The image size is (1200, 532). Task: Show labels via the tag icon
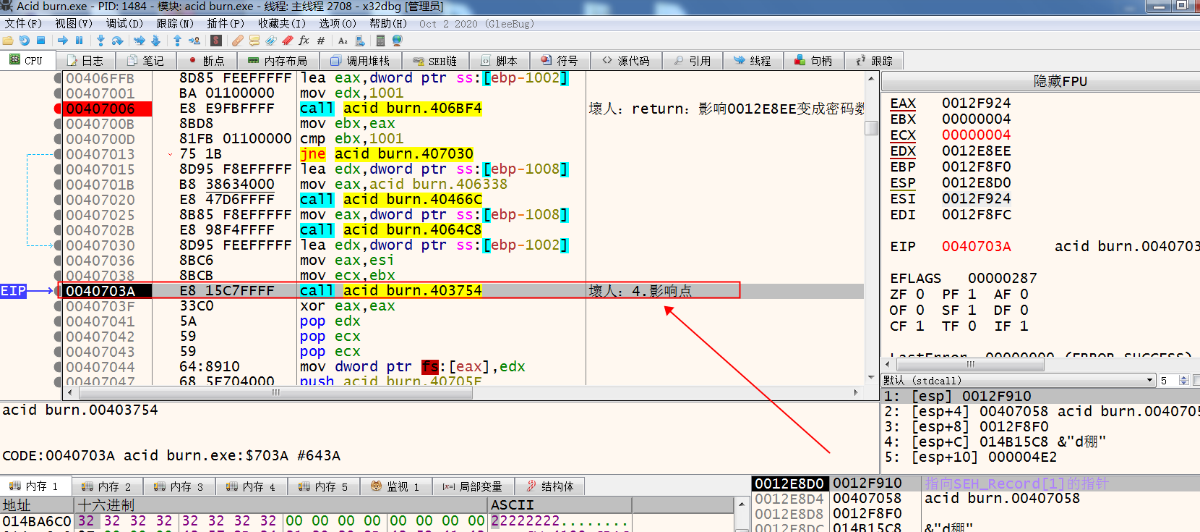point(270,40)
